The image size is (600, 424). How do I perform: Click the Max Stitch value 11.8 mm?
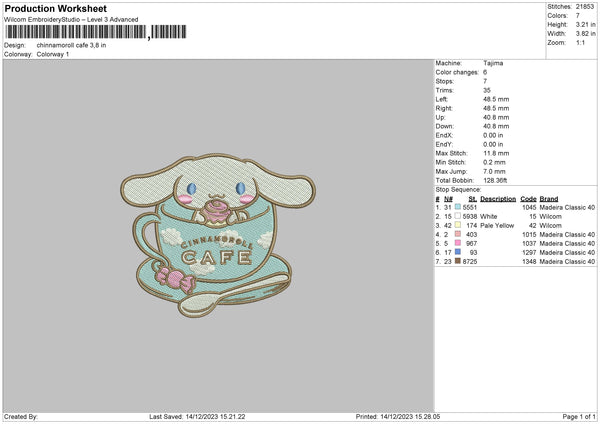[x=496, y=153]
